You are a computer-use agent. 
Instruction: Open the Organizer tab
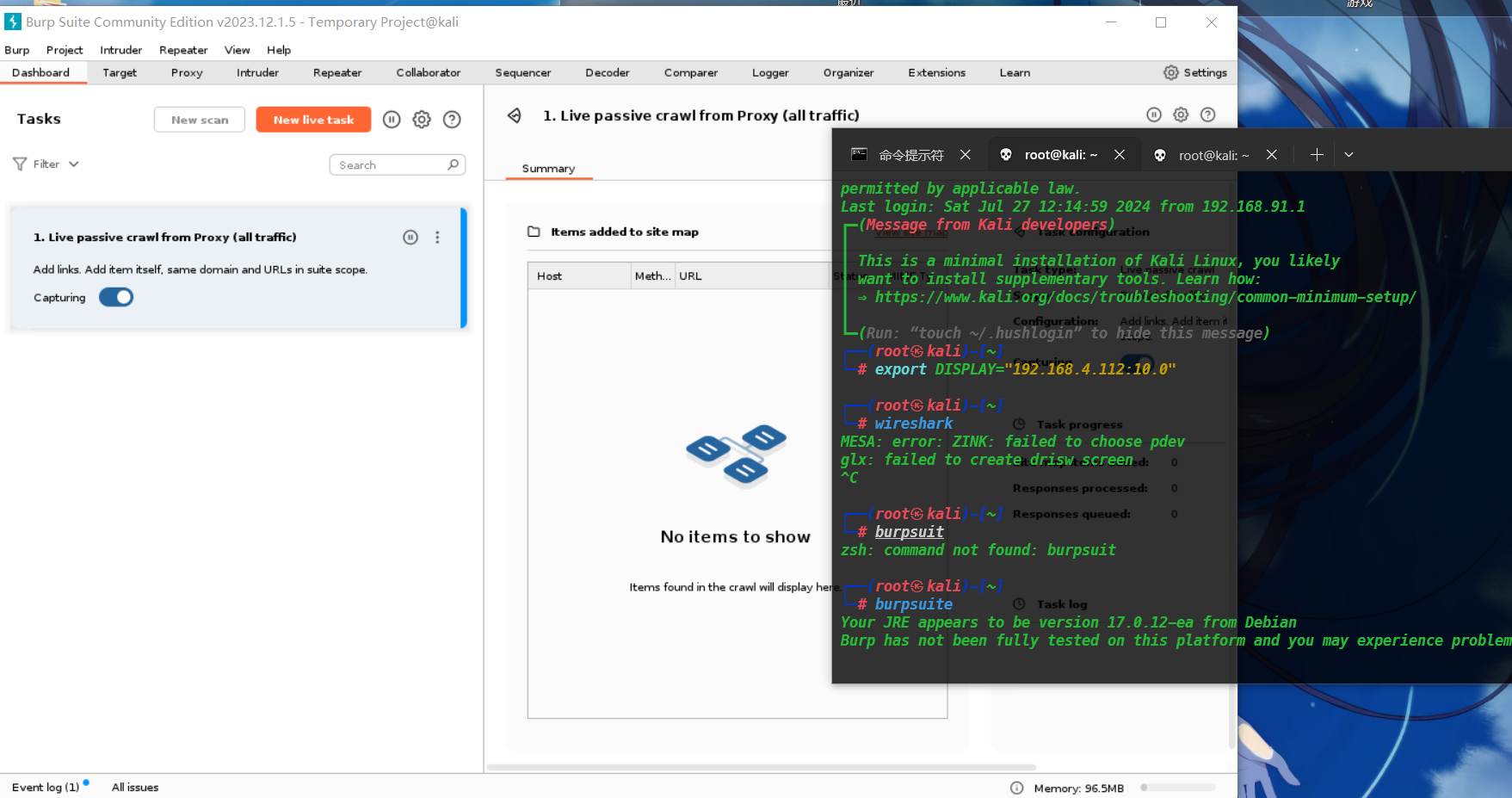pos(849,72)
